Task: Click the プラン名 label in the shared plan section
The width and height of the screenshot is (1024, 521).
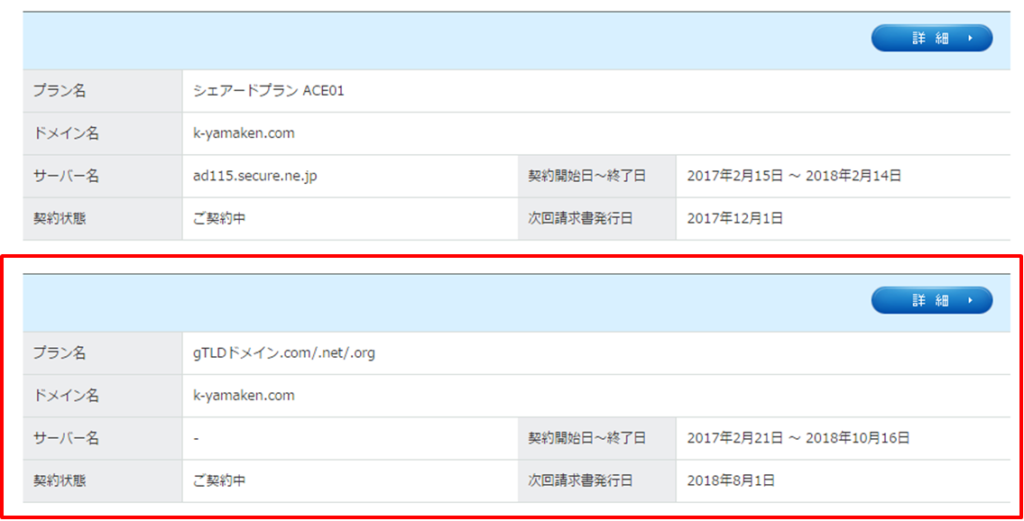Action: pyautogui.click(x=59, y=91)
